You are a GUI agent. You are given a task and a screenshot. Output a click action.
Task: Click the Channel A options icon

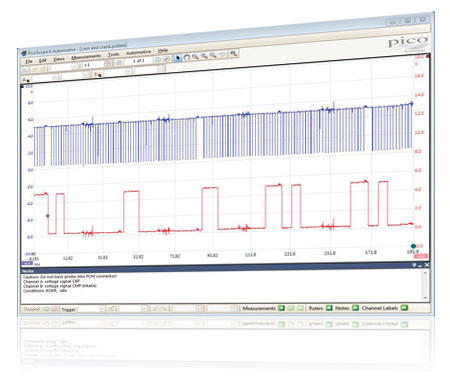tap(26, 80)
